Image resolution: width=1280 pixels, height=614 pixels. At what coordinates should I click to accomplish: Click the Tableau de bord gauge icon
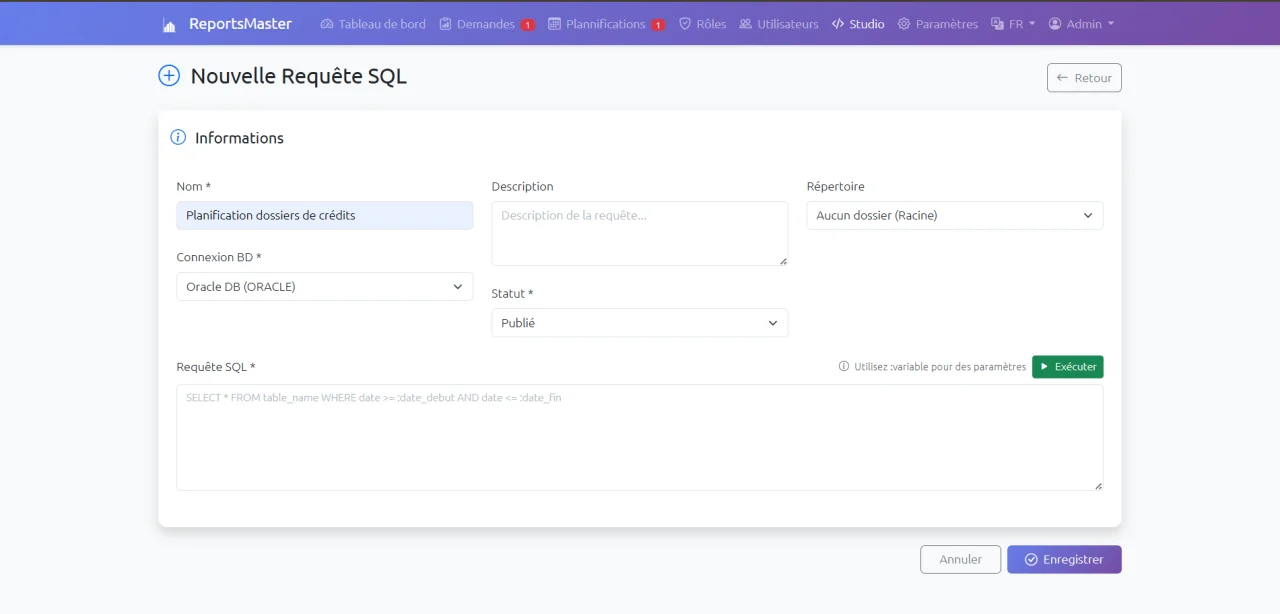(327, 24)
